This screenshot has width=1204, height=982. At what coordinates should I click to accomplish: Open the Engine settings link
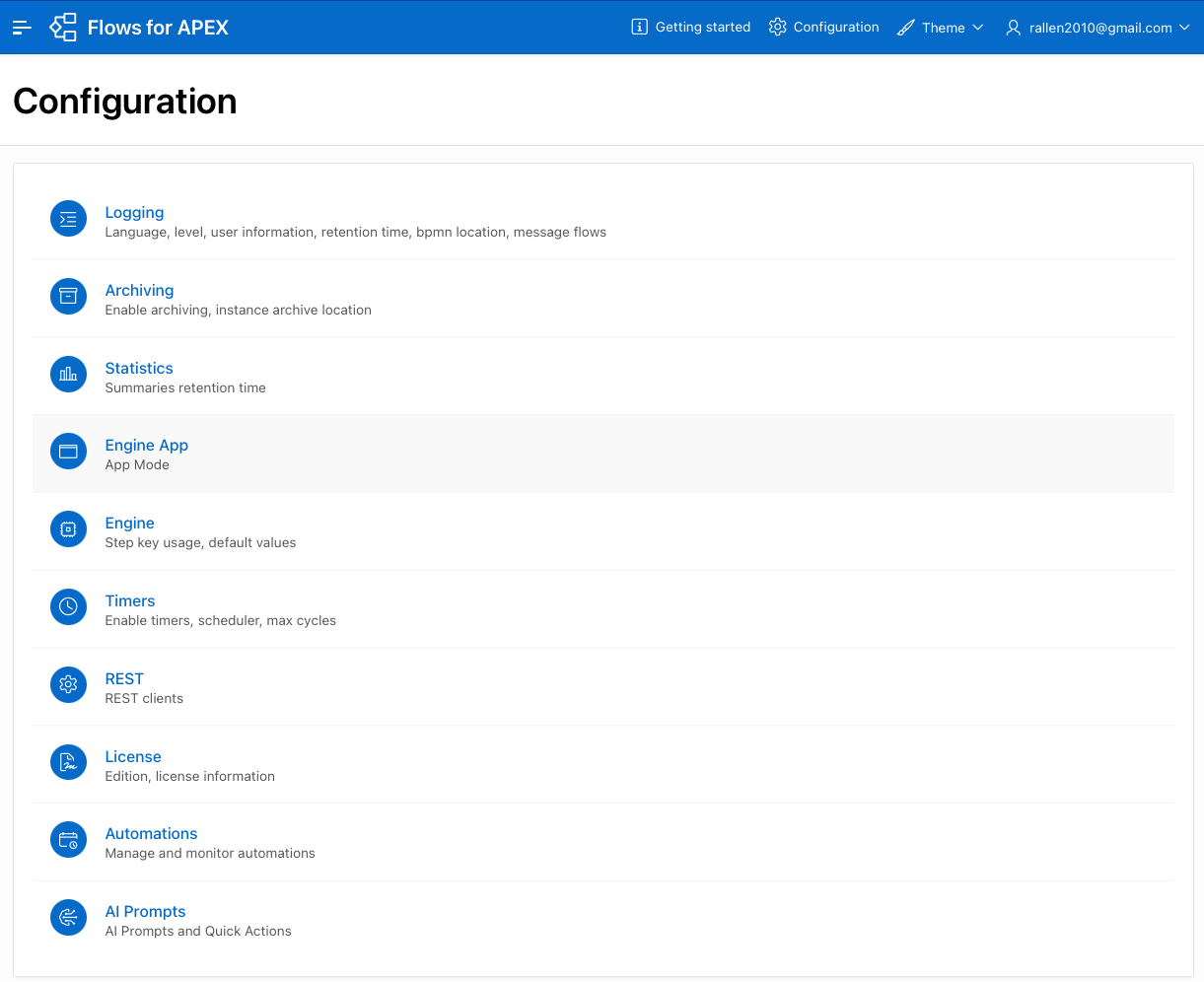click(x=130, y=523)
